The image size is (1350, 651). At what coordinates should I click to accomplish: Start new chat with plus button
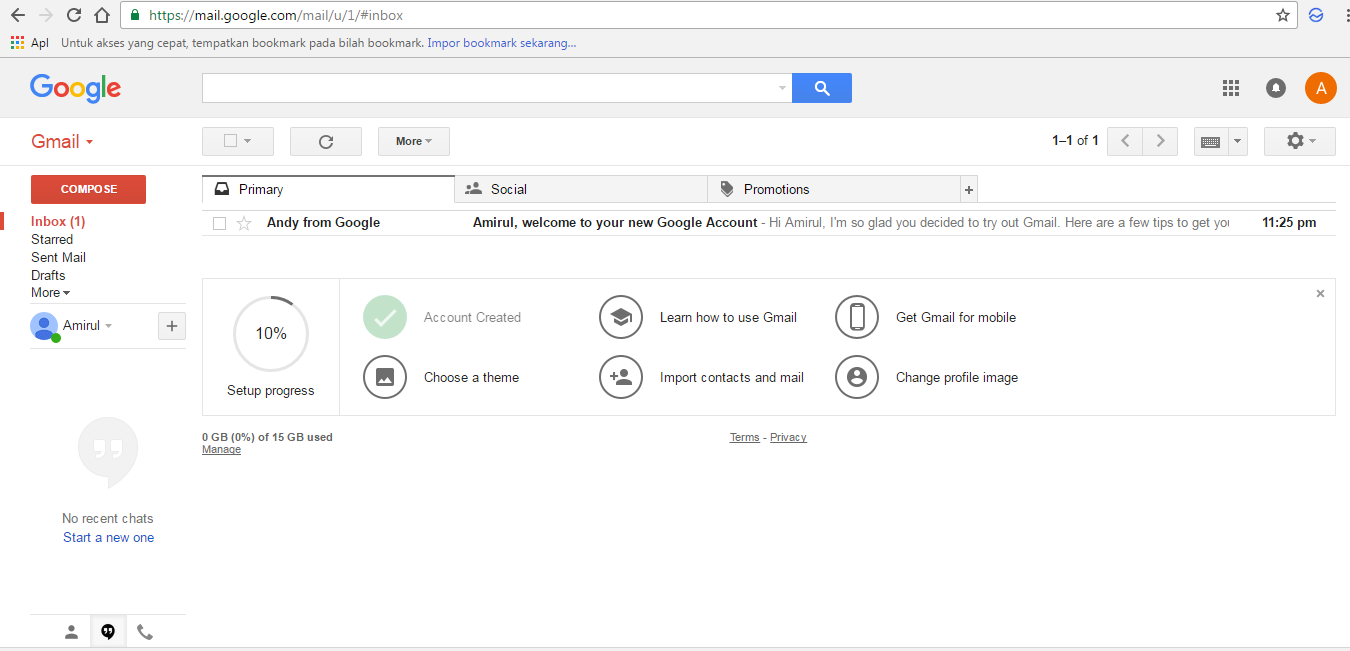[x=172, y=325]
